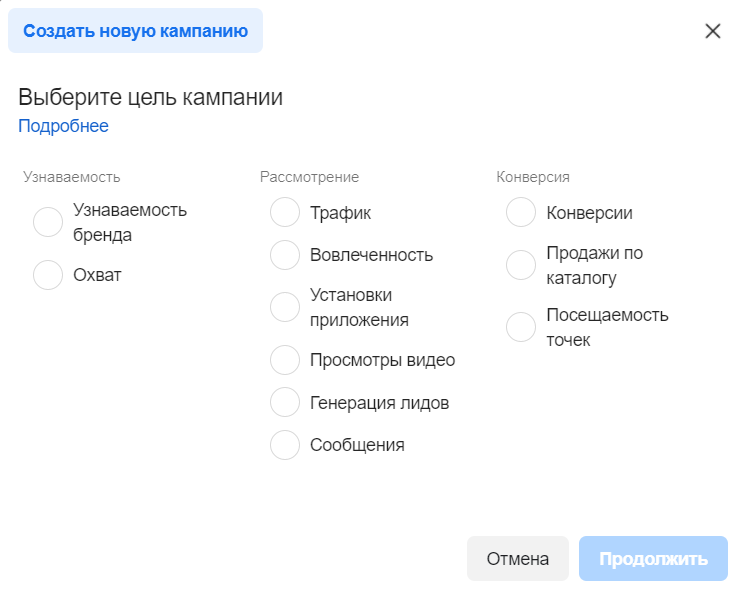Choose the 'Установки приложения' goal option
Viewport: 739px width, 590px height.
tap(285, 307)
